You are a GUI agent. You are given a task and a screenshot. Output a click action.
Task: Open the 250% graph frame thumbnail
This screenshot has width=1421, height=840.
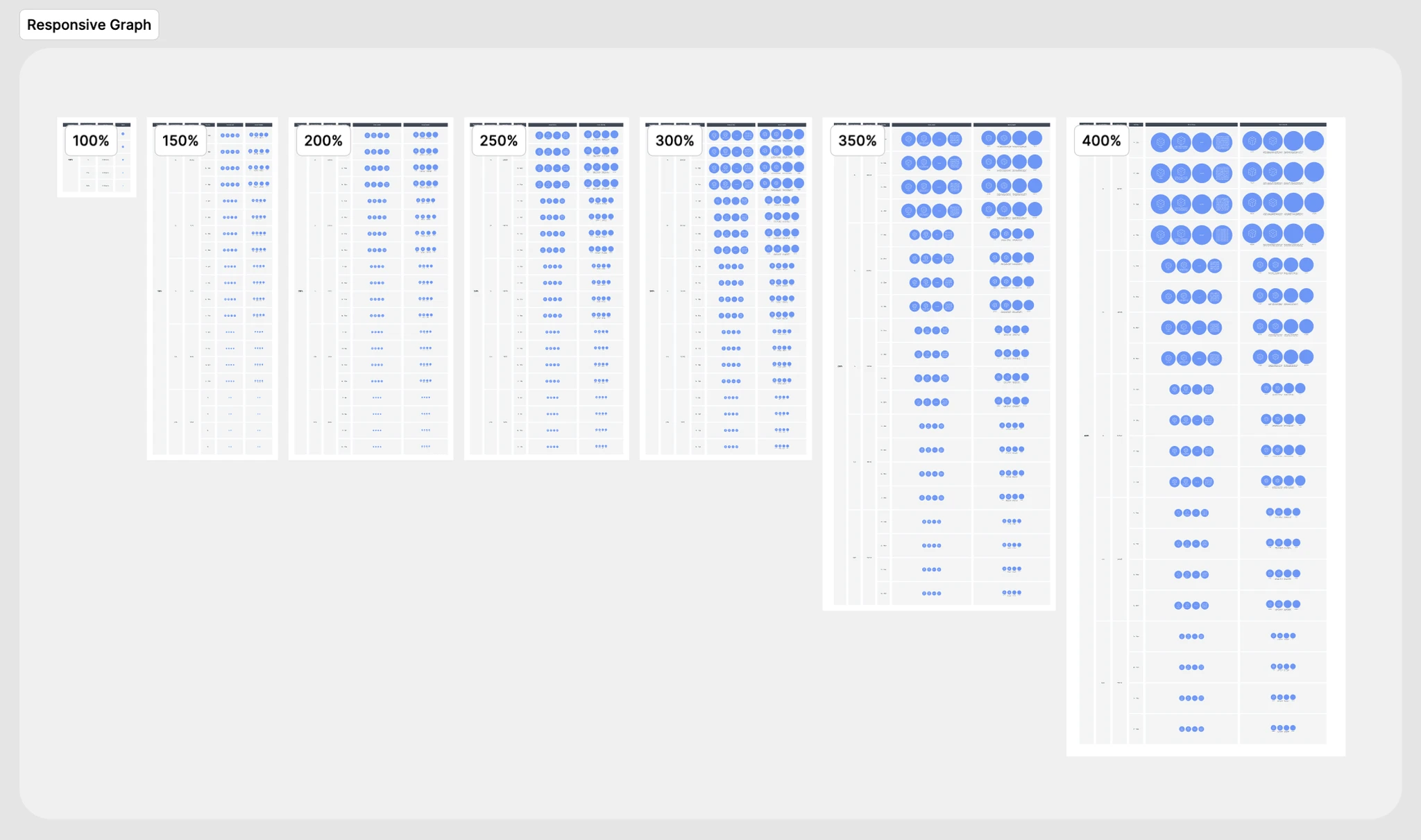click(547, 289)
